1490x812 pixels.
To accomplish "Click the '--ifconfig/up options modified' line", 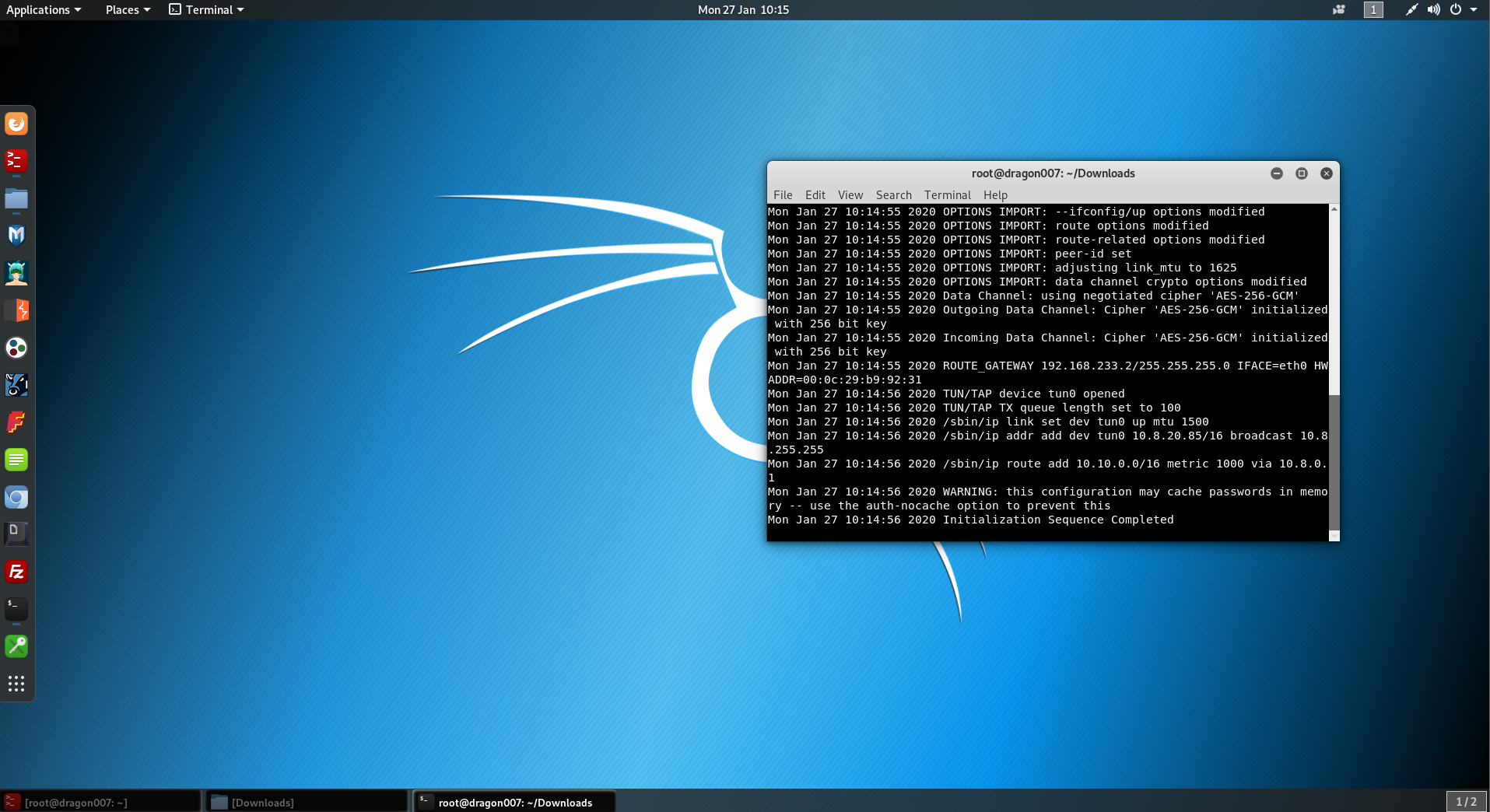I will pos(1016,212).
